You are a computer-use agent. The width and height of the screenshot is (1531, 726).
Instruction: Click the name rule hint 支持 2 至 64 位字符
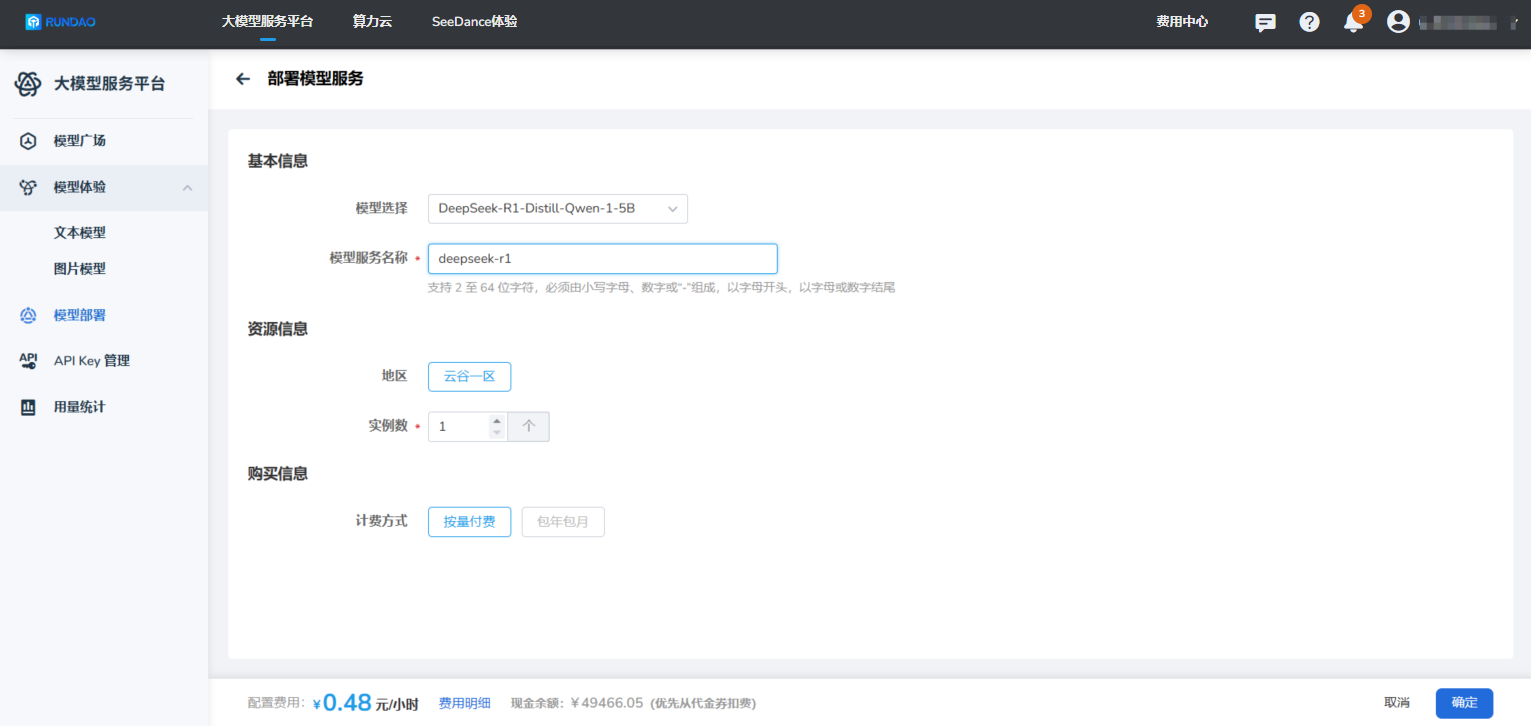click(661, 288)
